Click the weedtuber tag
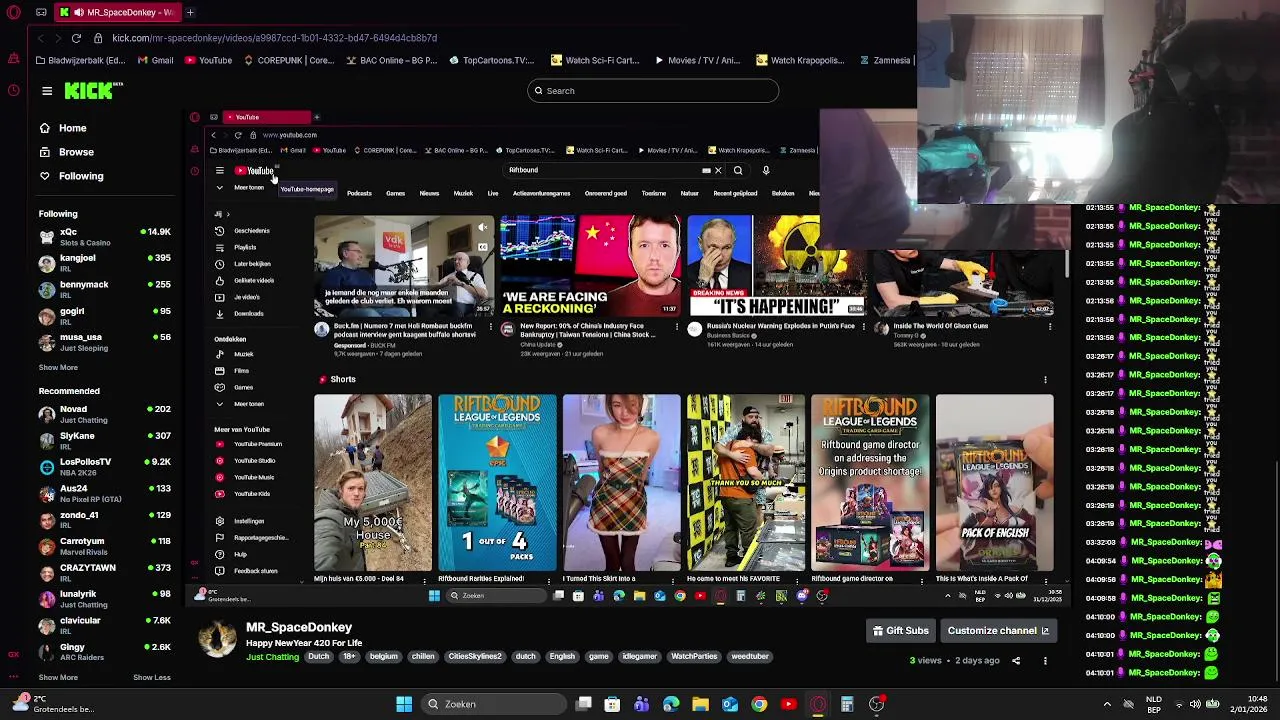Screen dimensions: 1280x720 click(750, 657)
